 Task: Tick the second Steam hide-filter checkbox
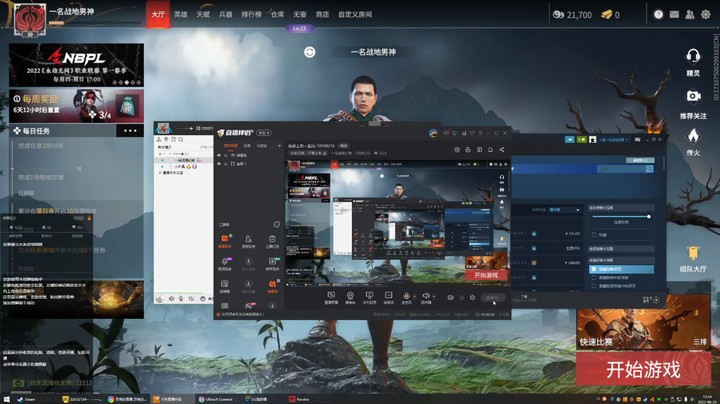pos(594,277)
